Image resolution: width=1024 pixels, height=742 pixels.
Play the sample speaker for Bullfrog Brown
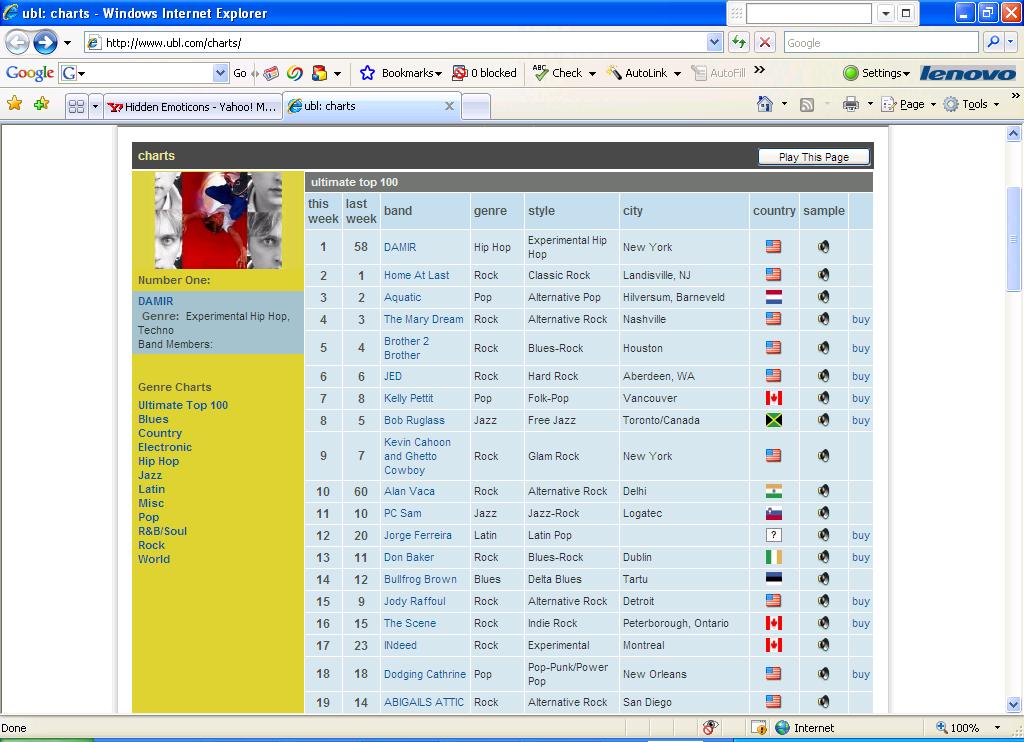click(824, 579)
